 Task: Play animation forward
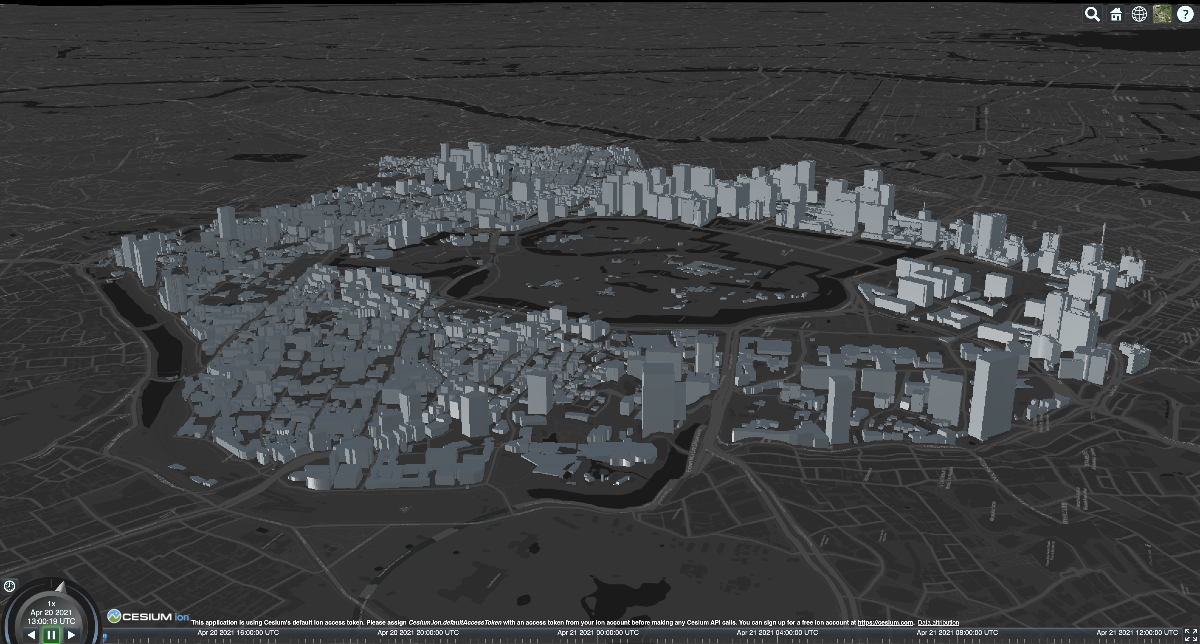coord(71,635)
